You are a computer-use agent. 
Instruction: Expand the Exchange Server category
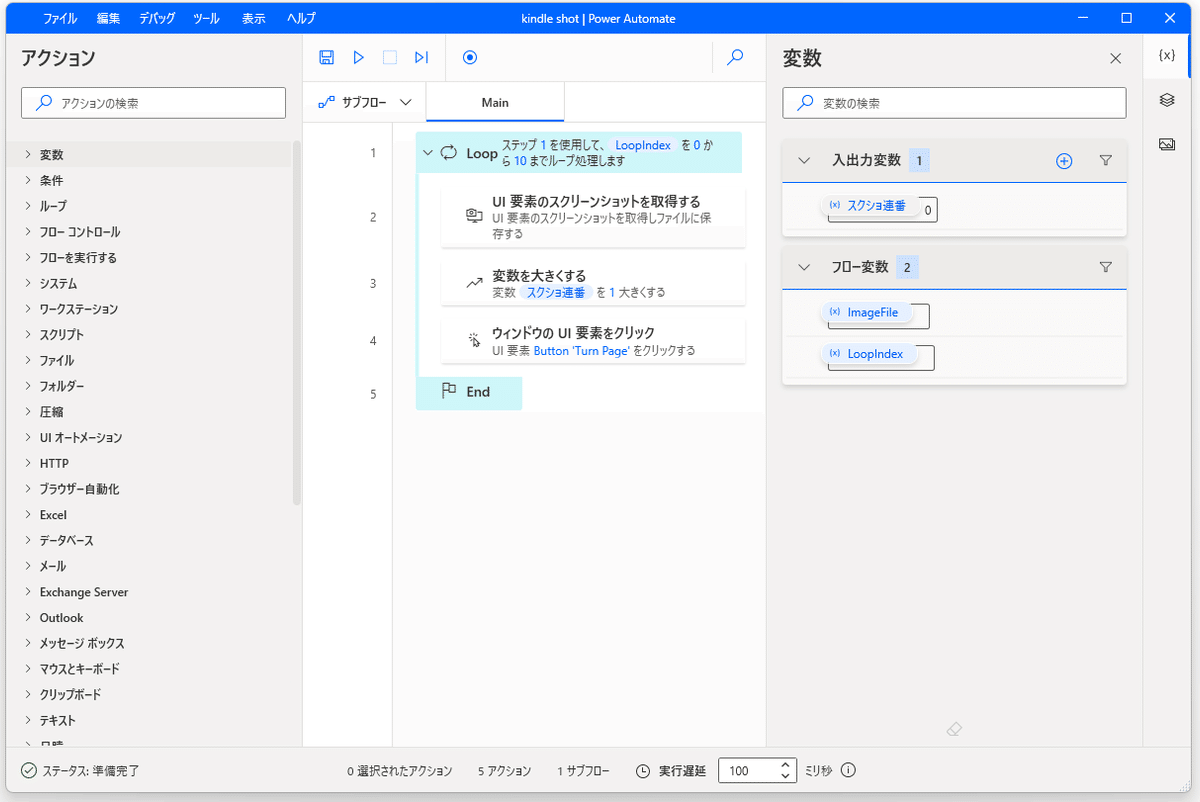[28, 592]
